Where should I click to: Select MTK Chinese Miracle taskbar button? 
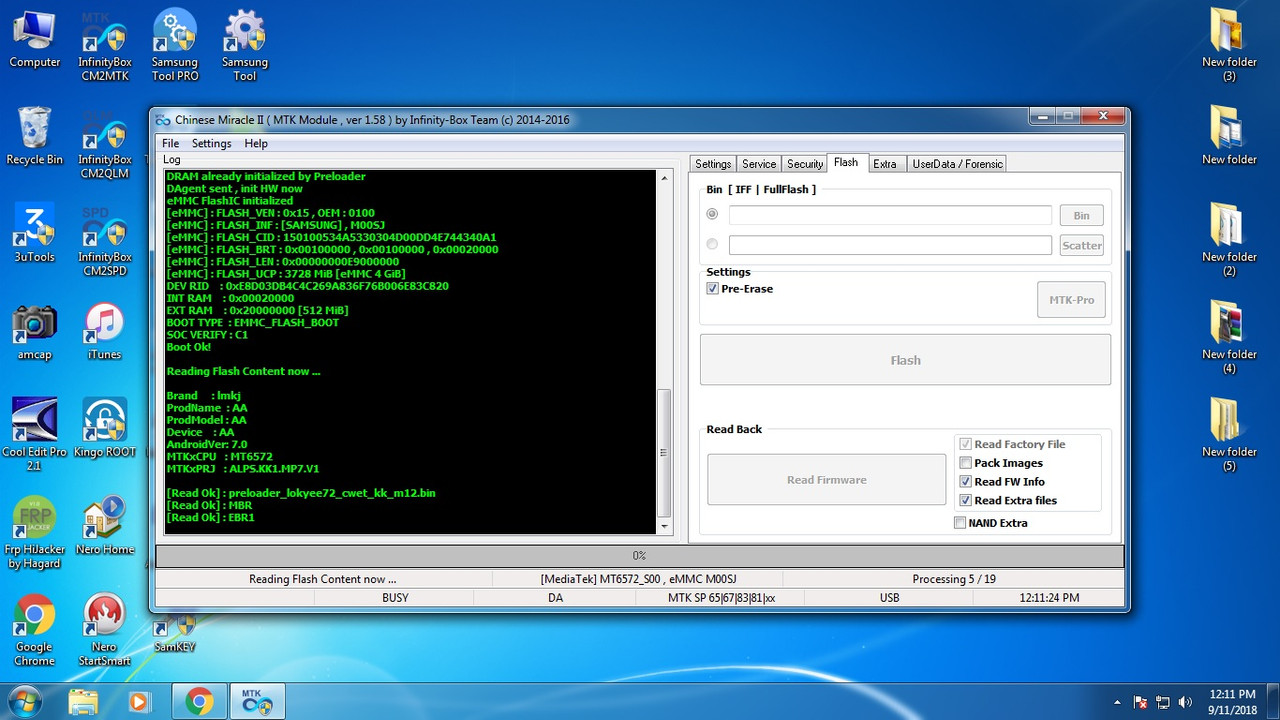[x=258, y=702]
